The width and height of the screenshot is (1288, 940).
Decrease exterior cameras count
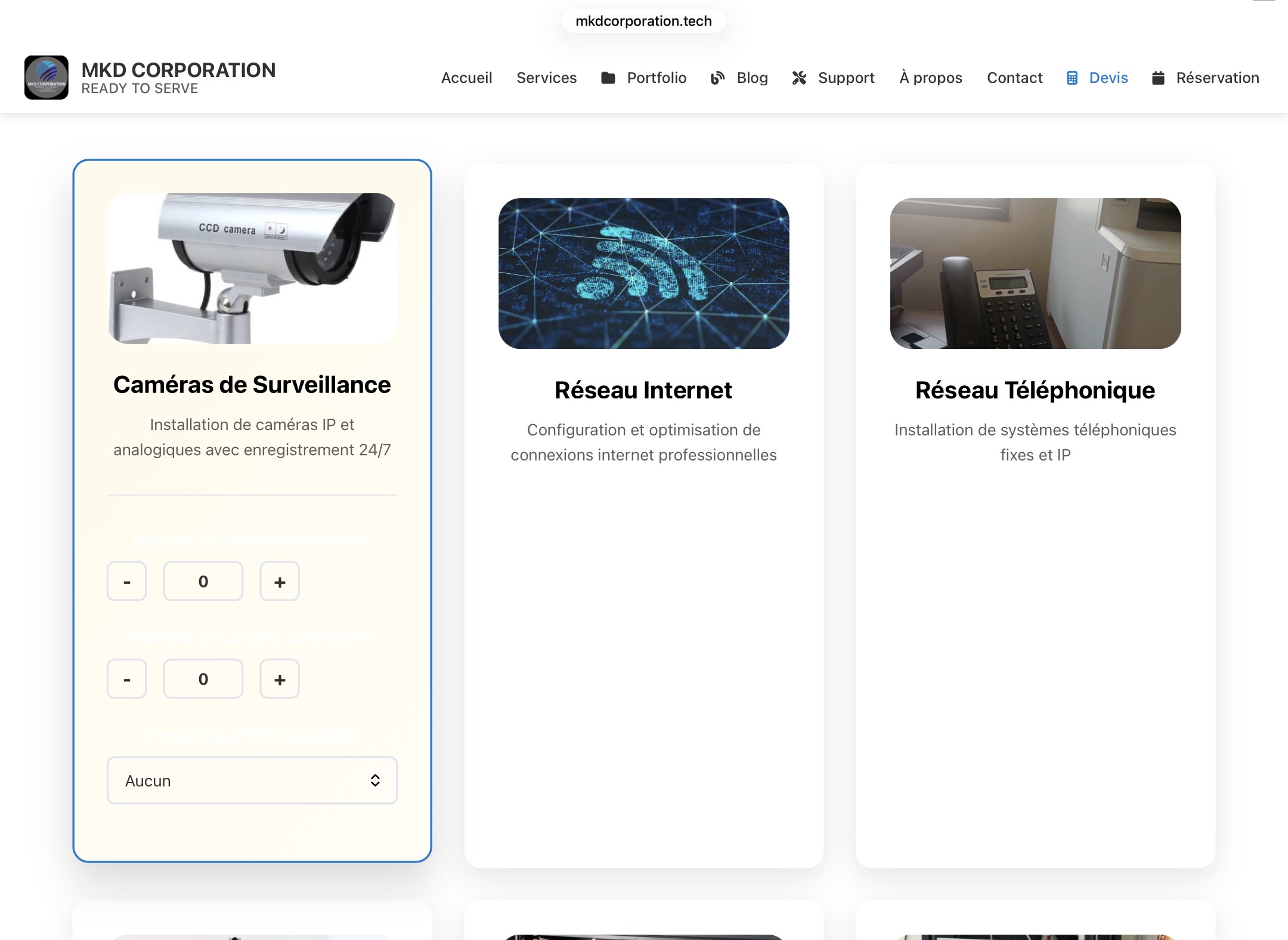(126, 679)
